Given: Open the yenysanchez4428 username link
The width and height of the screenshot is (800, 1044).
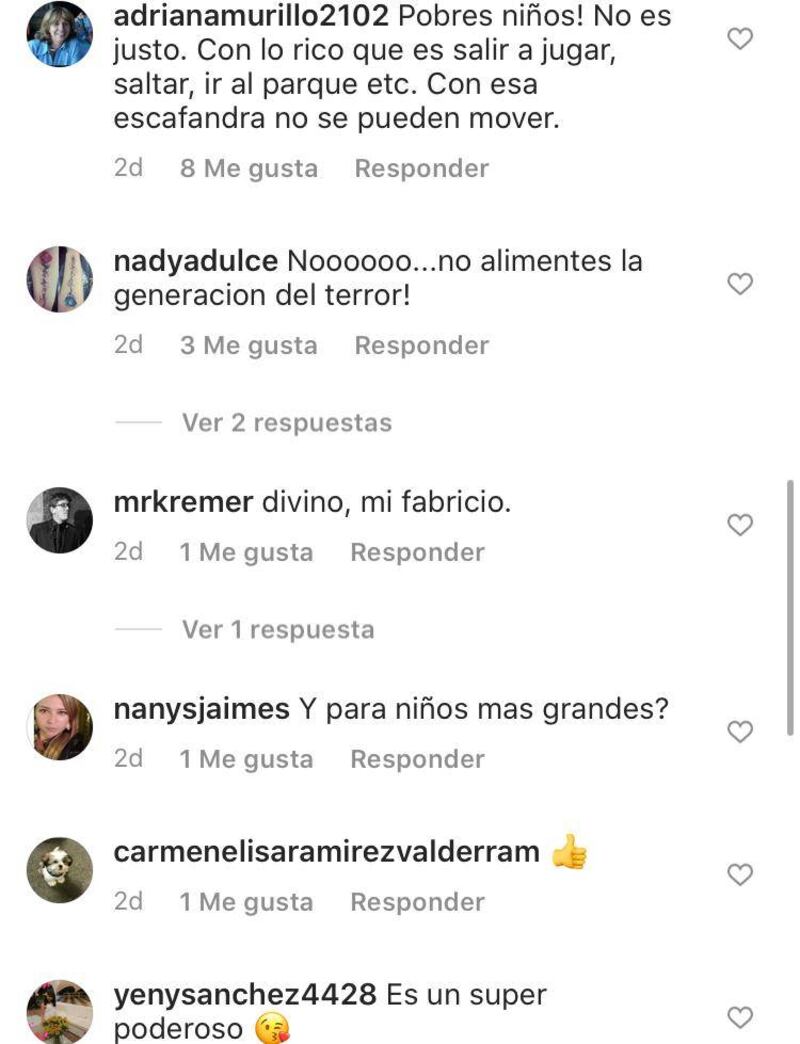Looking at the screenshot, I should 245,995.
